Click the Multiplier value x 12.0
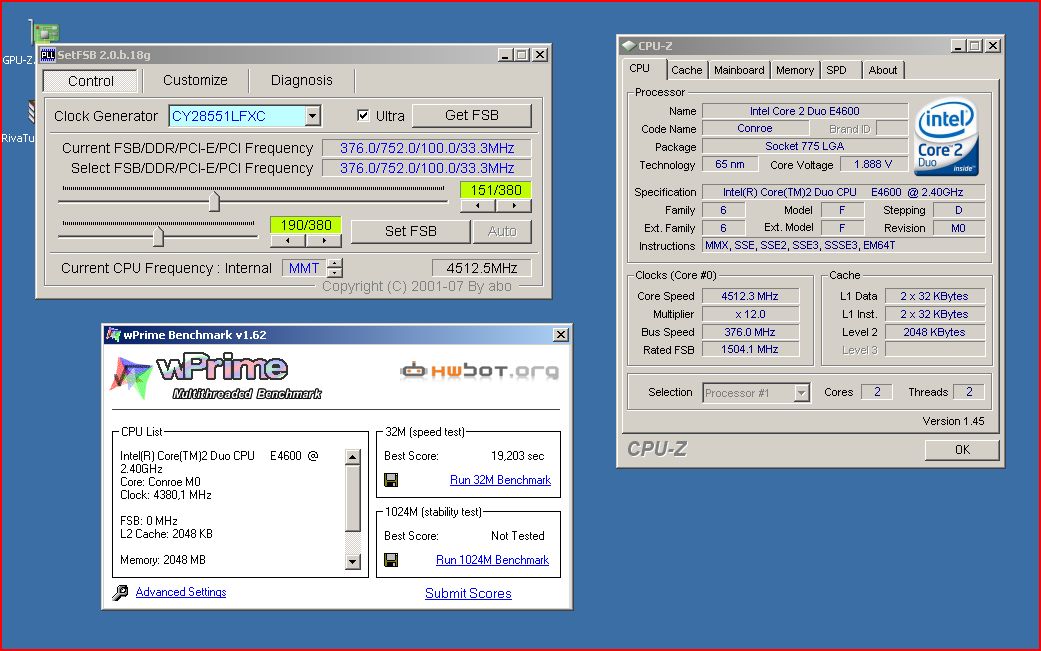 (750, 314)
